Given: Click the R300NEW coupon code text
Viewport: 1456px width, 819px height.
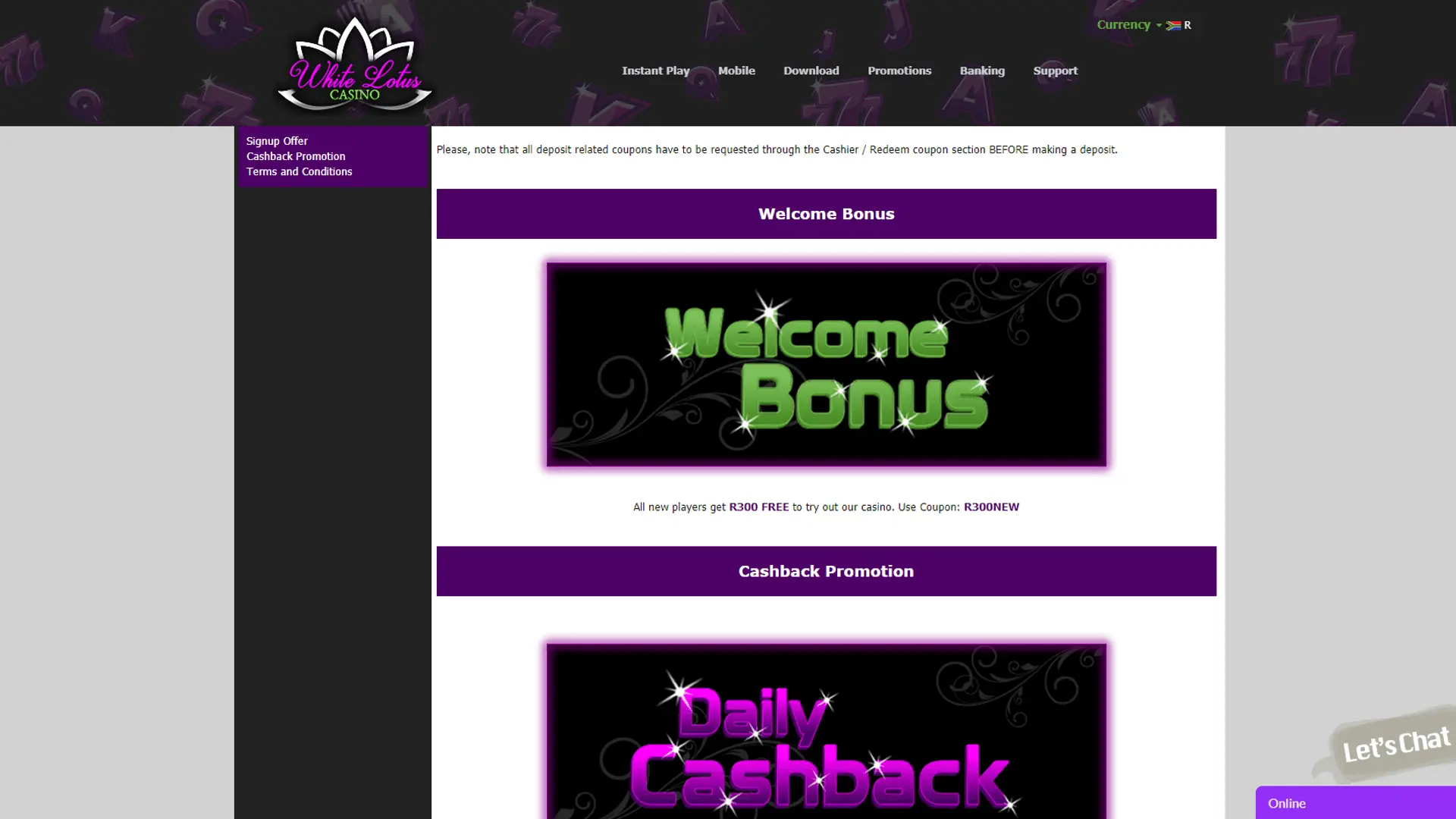Looking at the screenshot, I should coord(991,507).
